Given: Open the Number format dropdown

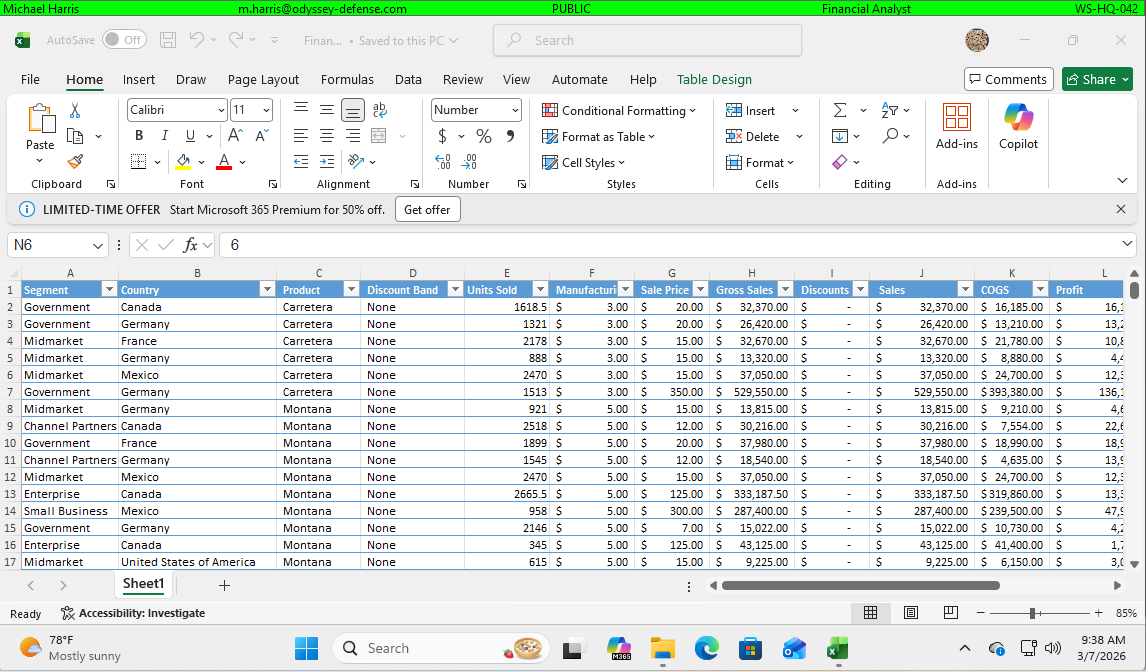Looking at the screenshot, I should [x=514, y=109].
